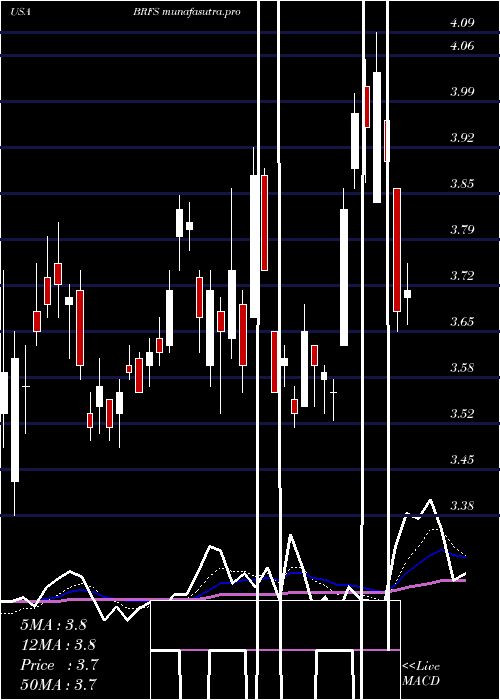500x700 pixels.
Task: Click the 3.65 price axis label
Action: (462, 321)
